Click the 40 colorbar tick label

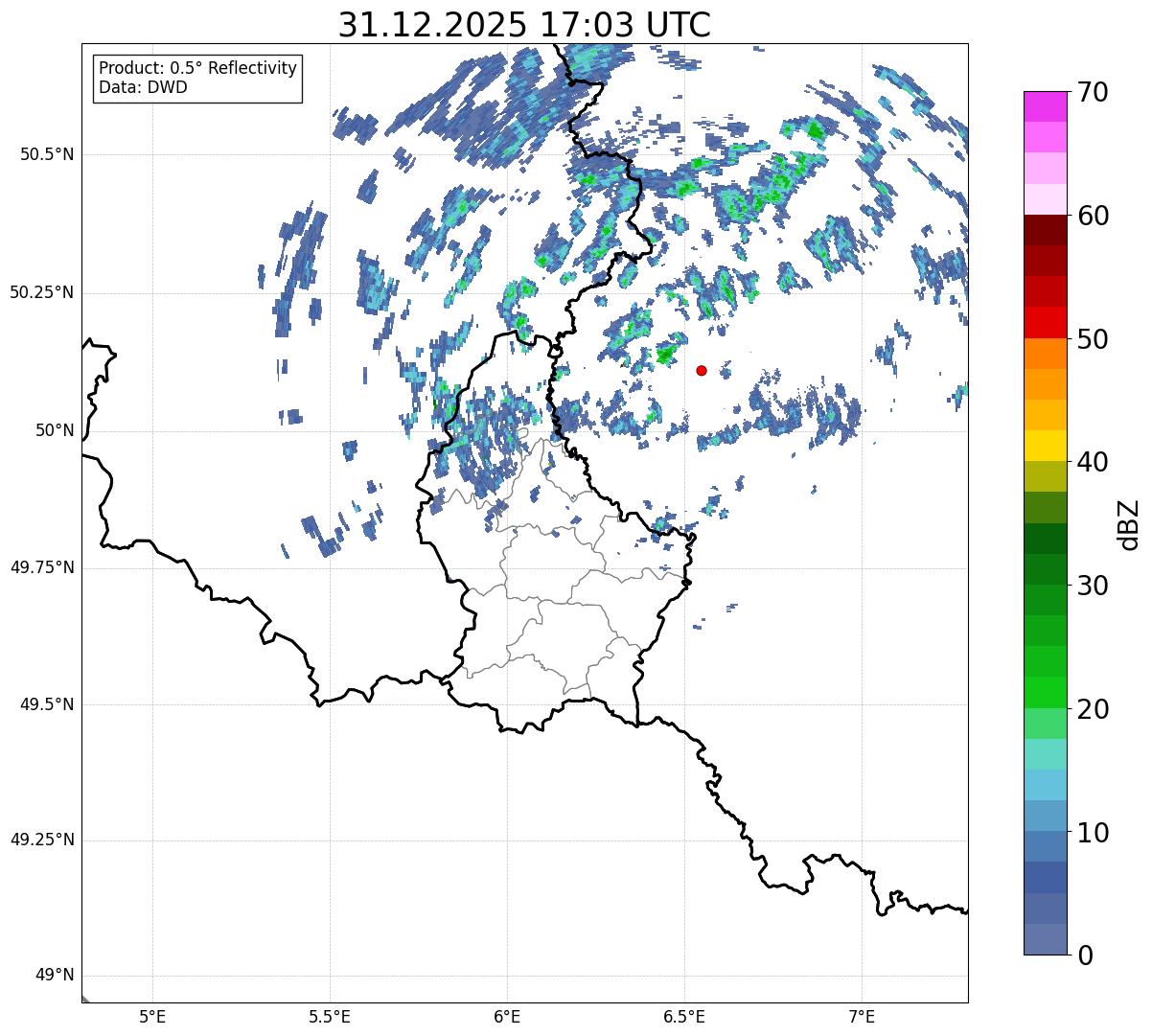pos(1093,462)
